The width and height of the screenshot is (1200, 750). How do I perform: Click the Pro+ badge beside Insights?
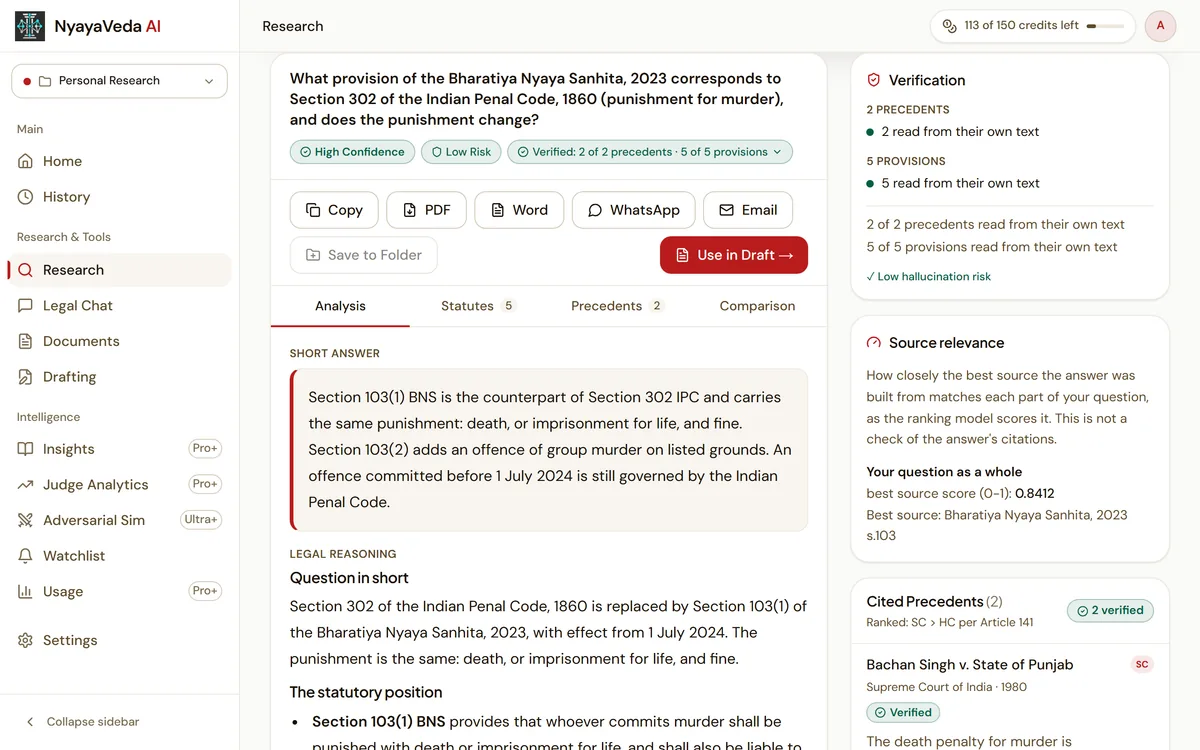click(205, 448)
